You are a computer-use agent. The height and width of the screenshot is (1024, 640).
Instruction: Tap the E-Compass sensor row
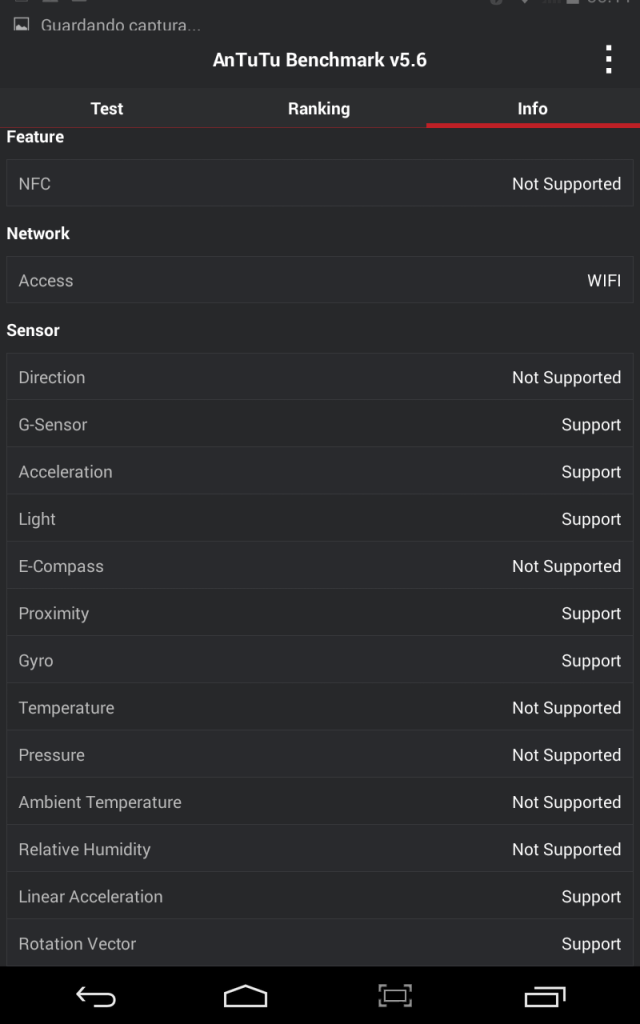click(x=320, y=566)
